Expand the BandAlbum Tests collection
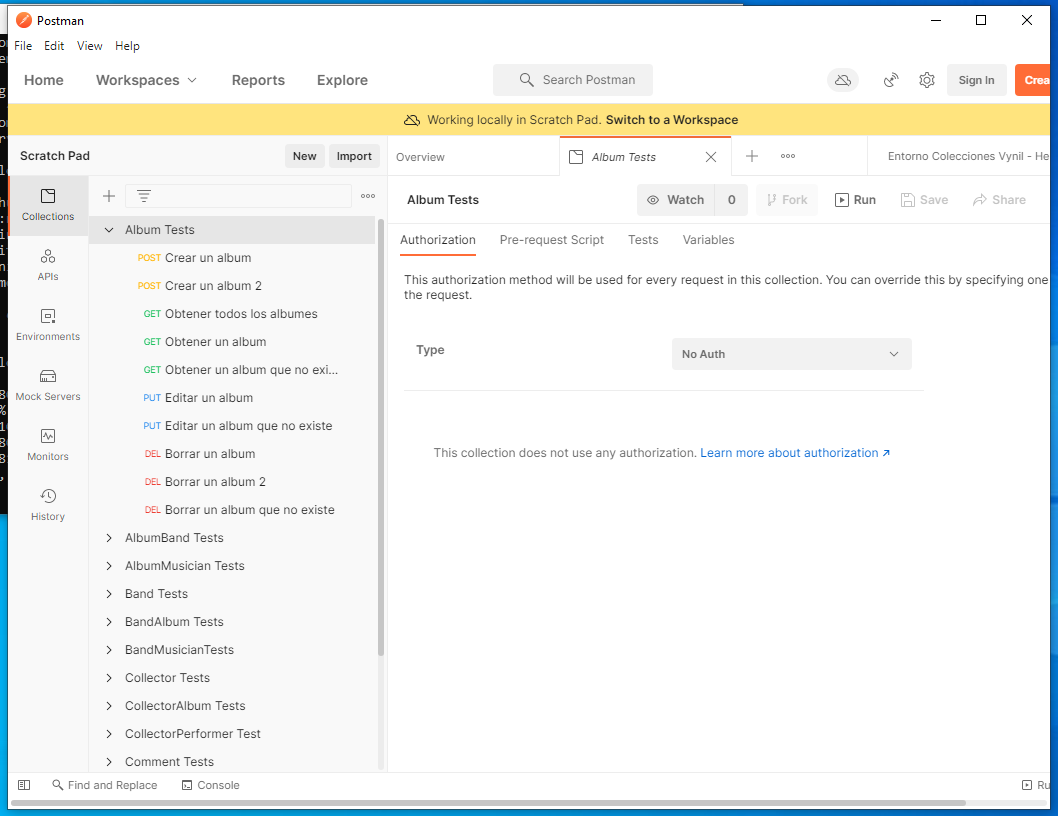Screen dimensions: 1058x816 [109, 622]
